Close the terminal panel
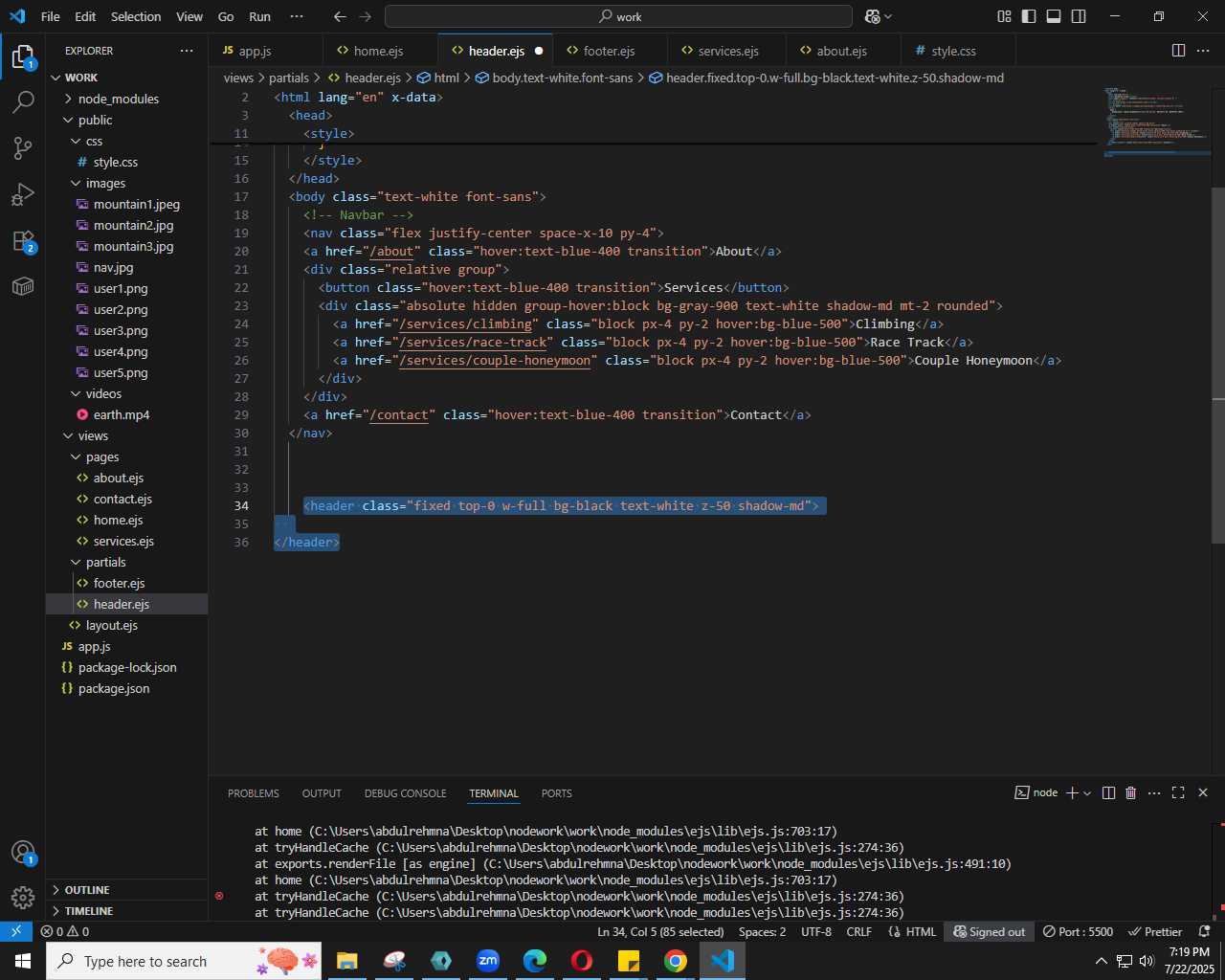Screen dimensions: 1225x980 (x=1203, y=792)
